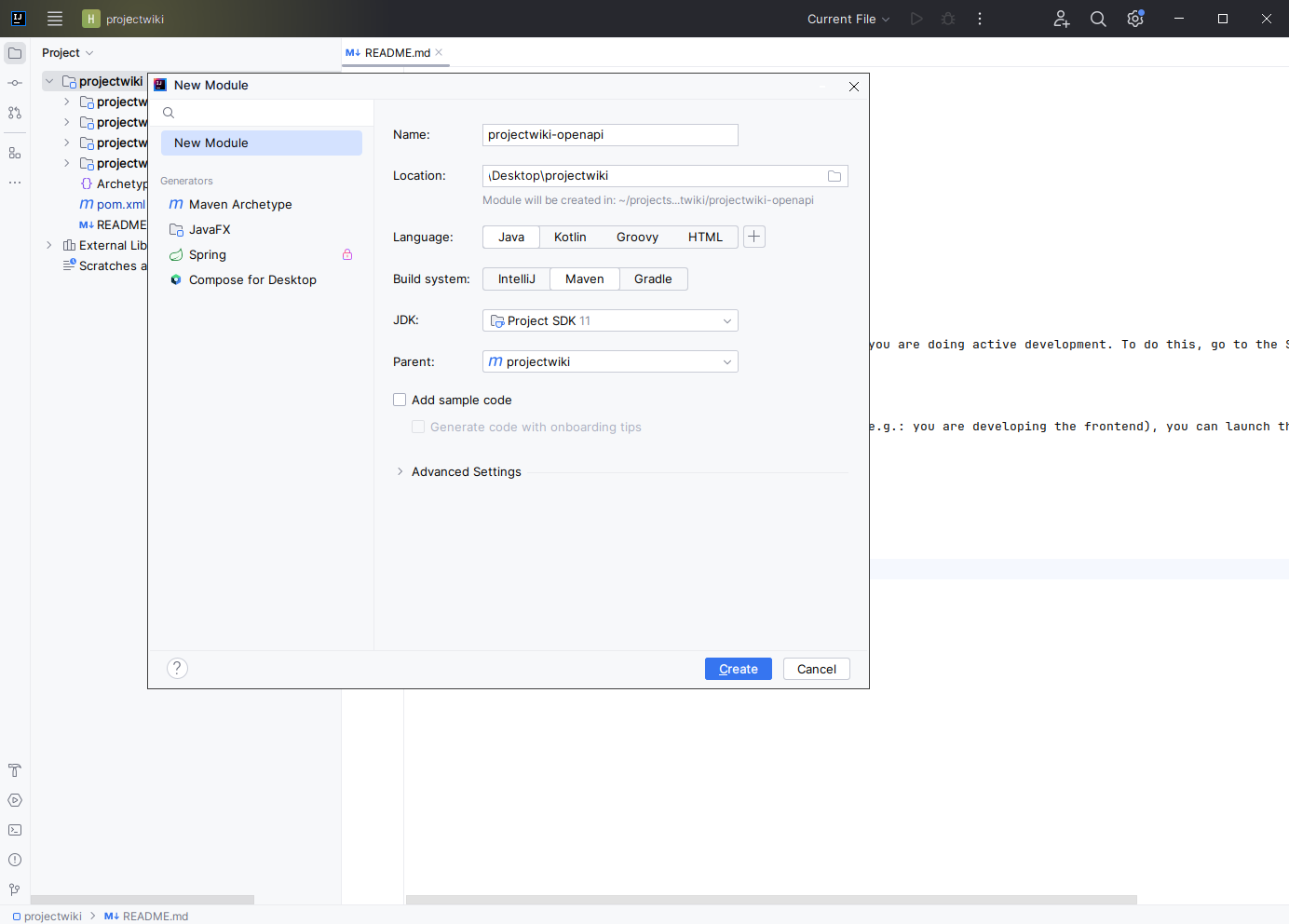Add another language with plus button

754,237
